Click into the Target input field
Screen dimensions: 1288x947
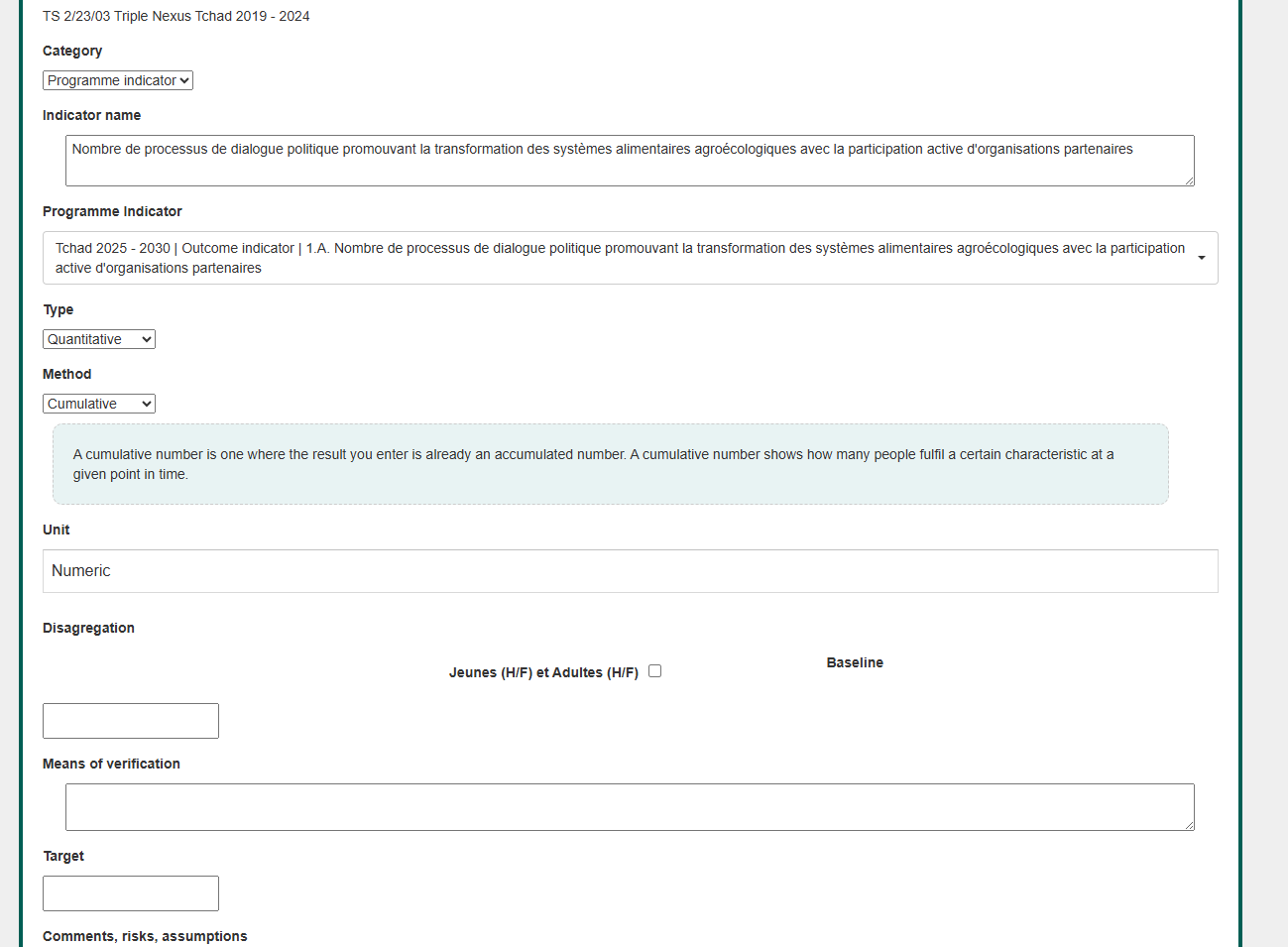(131, 893)
